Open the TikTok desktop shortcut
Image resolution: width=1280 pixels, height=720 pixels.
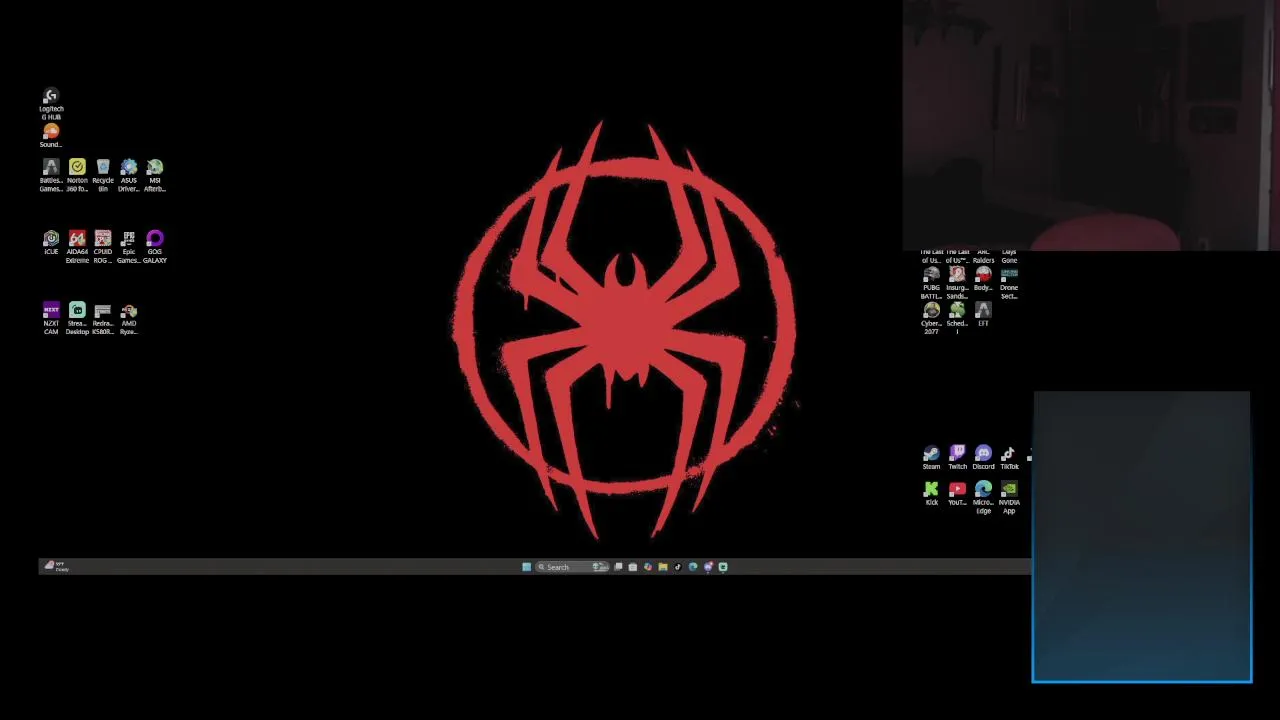[x=1010, y=458]
